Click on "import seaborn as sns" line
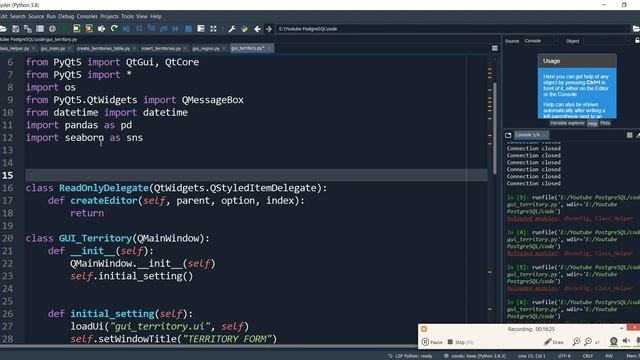The width and height of the screenshot is (640, 360). 84,138
